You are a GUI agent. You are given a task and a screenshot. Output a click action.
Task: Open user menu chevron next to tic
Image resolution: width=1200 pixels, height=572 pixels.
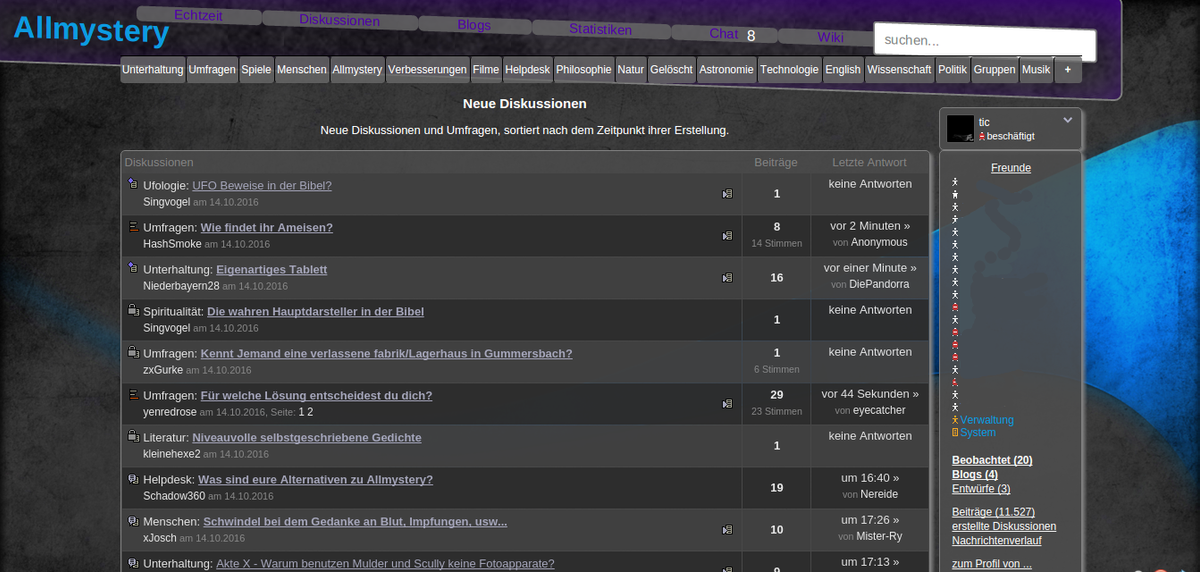point(1067,120)
